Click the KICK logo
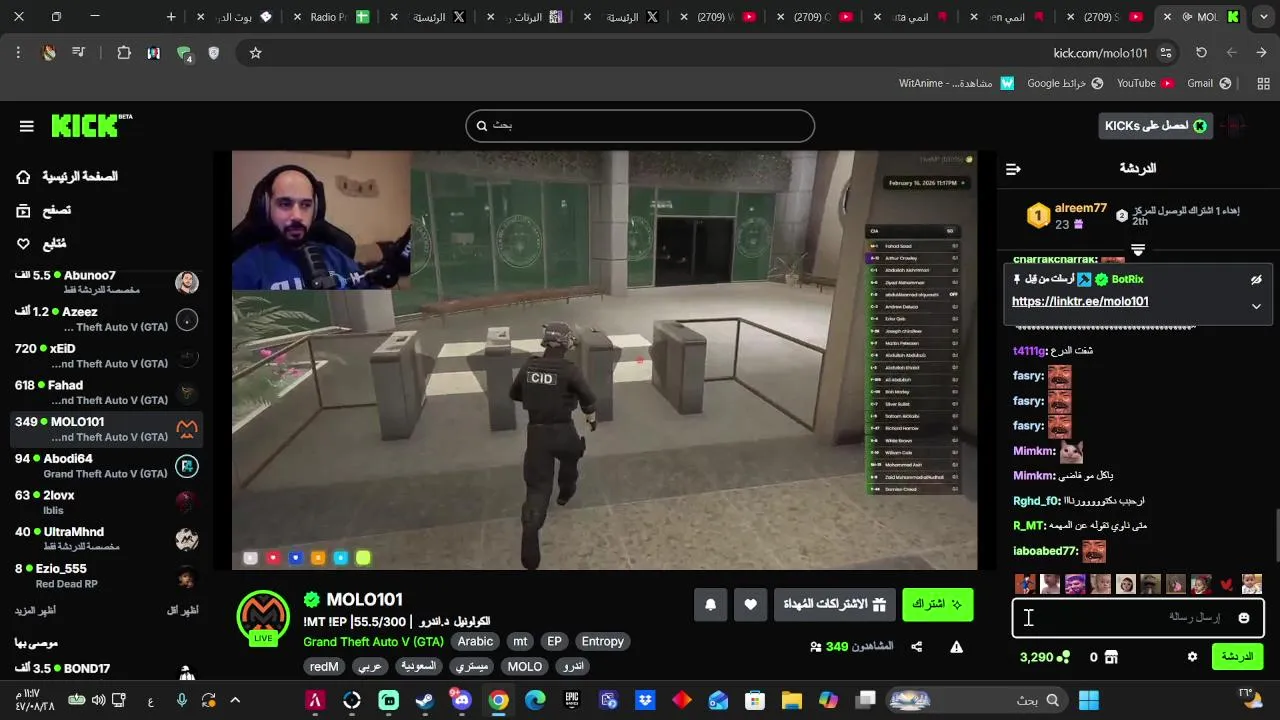Viewport: 1280px width, 720px height. (91, 125)
